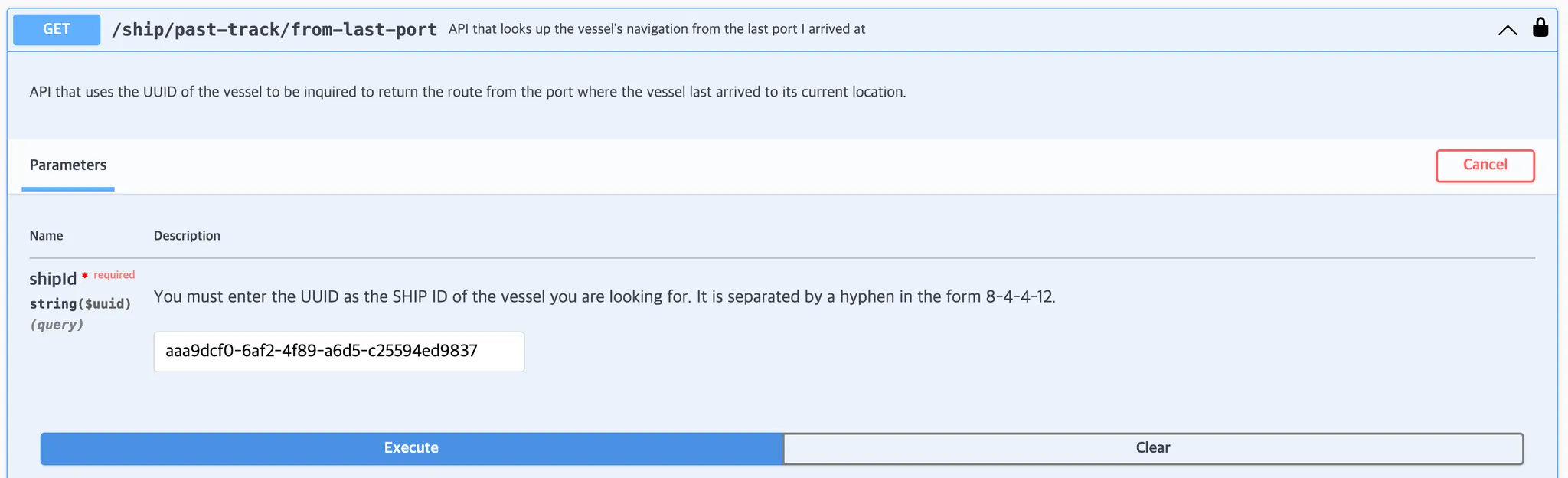Click the string($uuid) type label

click(80, 304)
